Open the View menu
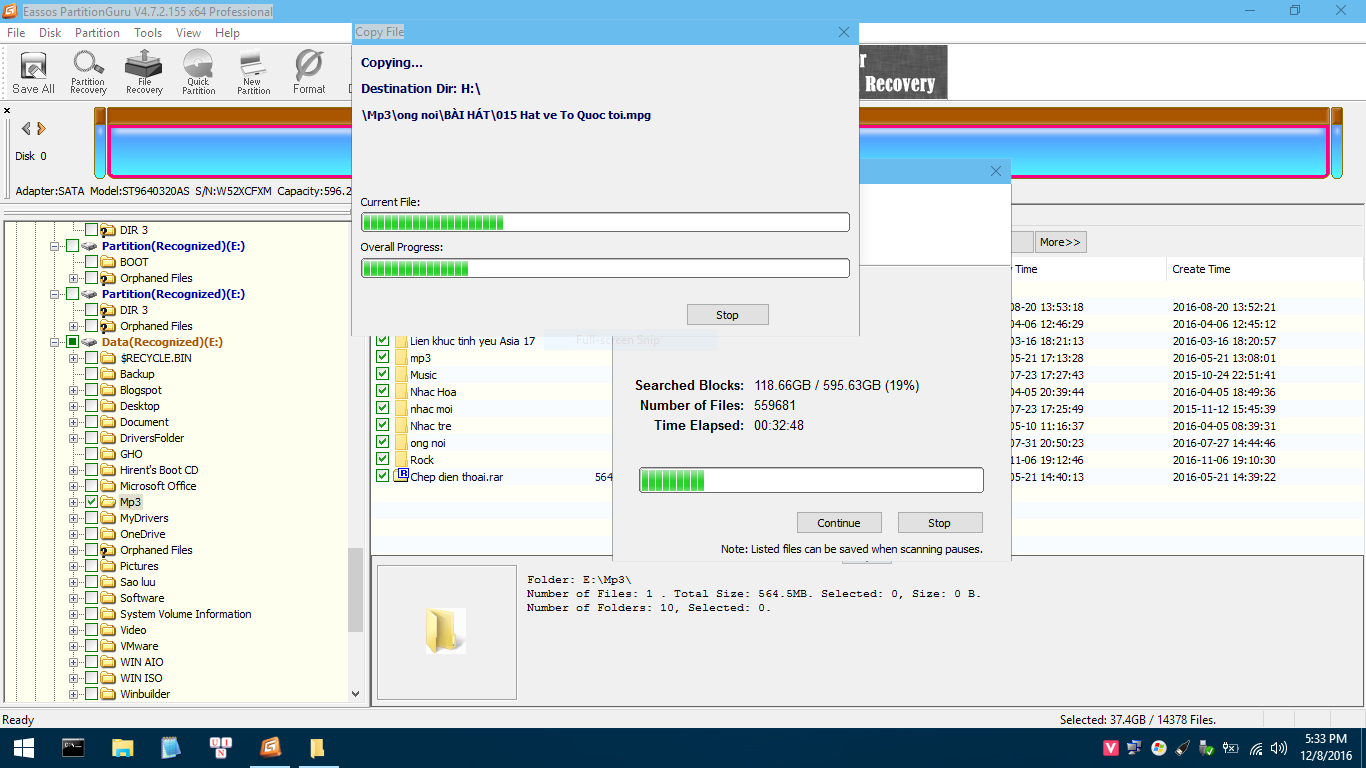 tap(188, 33)
